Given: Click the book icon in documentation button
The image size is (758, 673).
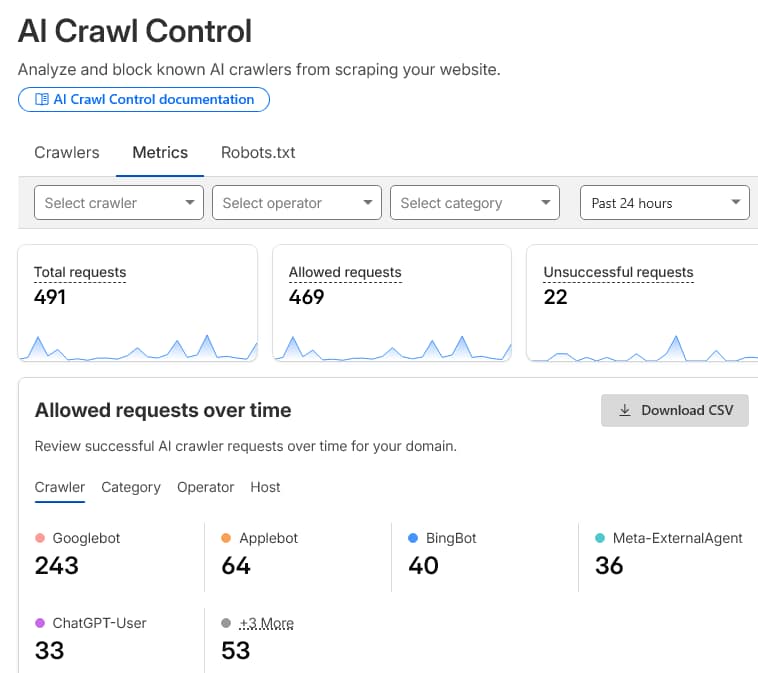Looking at the screenshot, I should (x=41, y=100).
